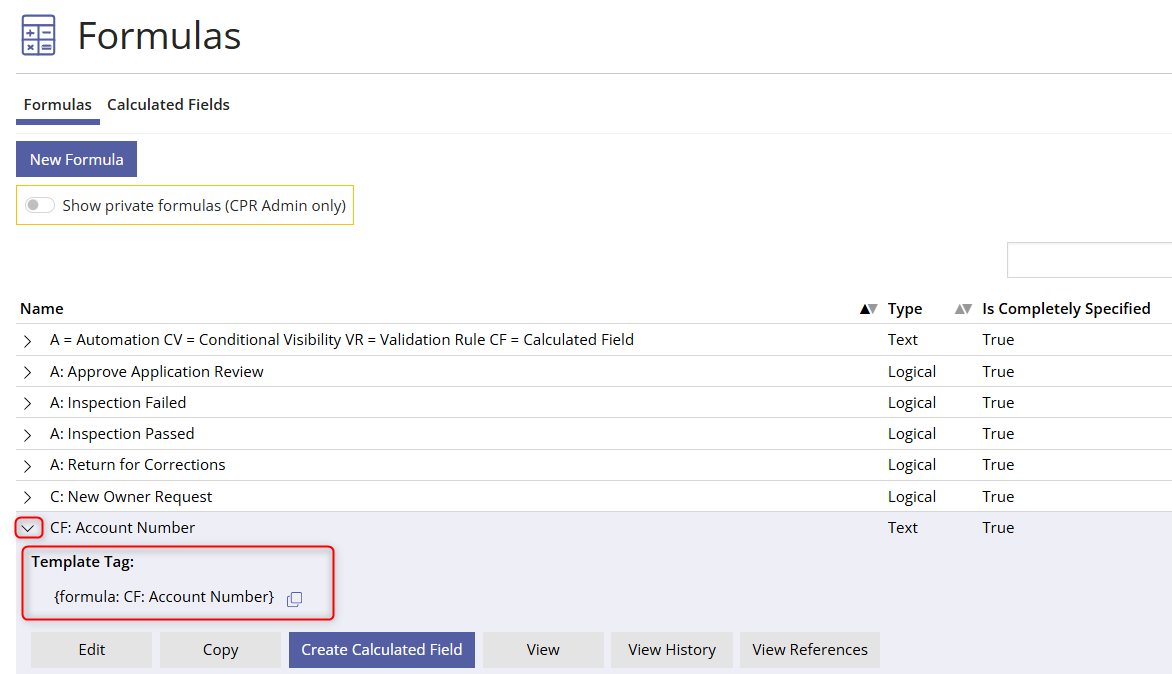Click the Formulas calculator icon in header
Screen dimensions: 1172x674
point(38,36)
